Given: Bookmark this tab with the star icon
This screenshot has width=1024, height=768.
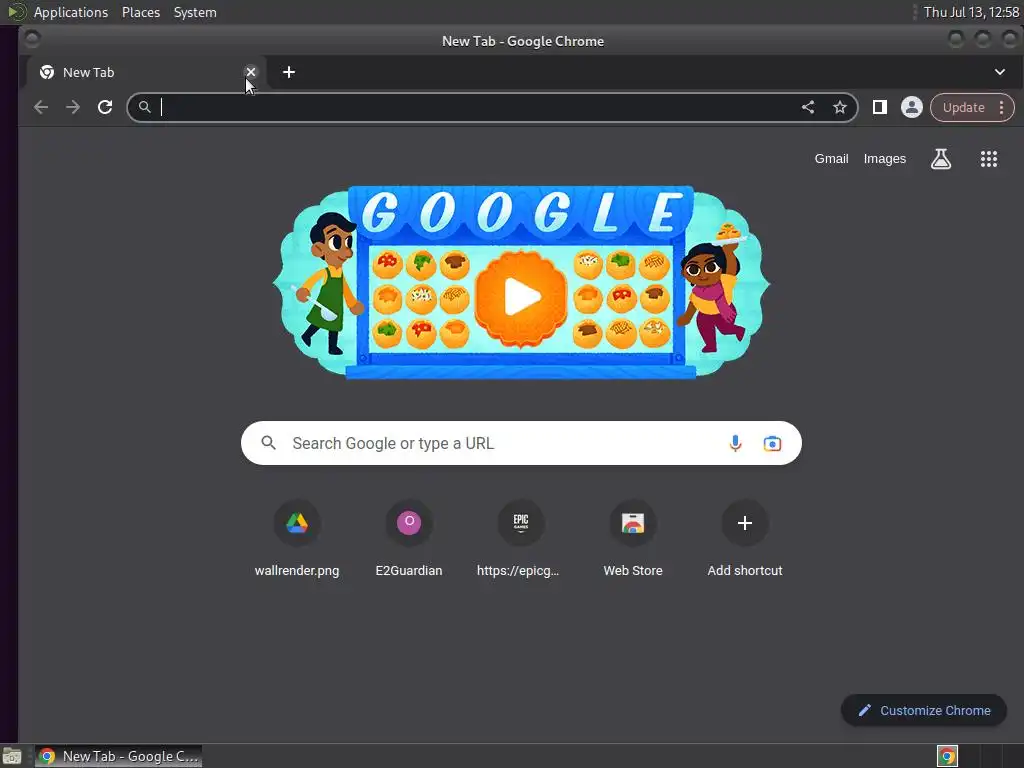Looking at the screenshot, I should coord(840,107).
